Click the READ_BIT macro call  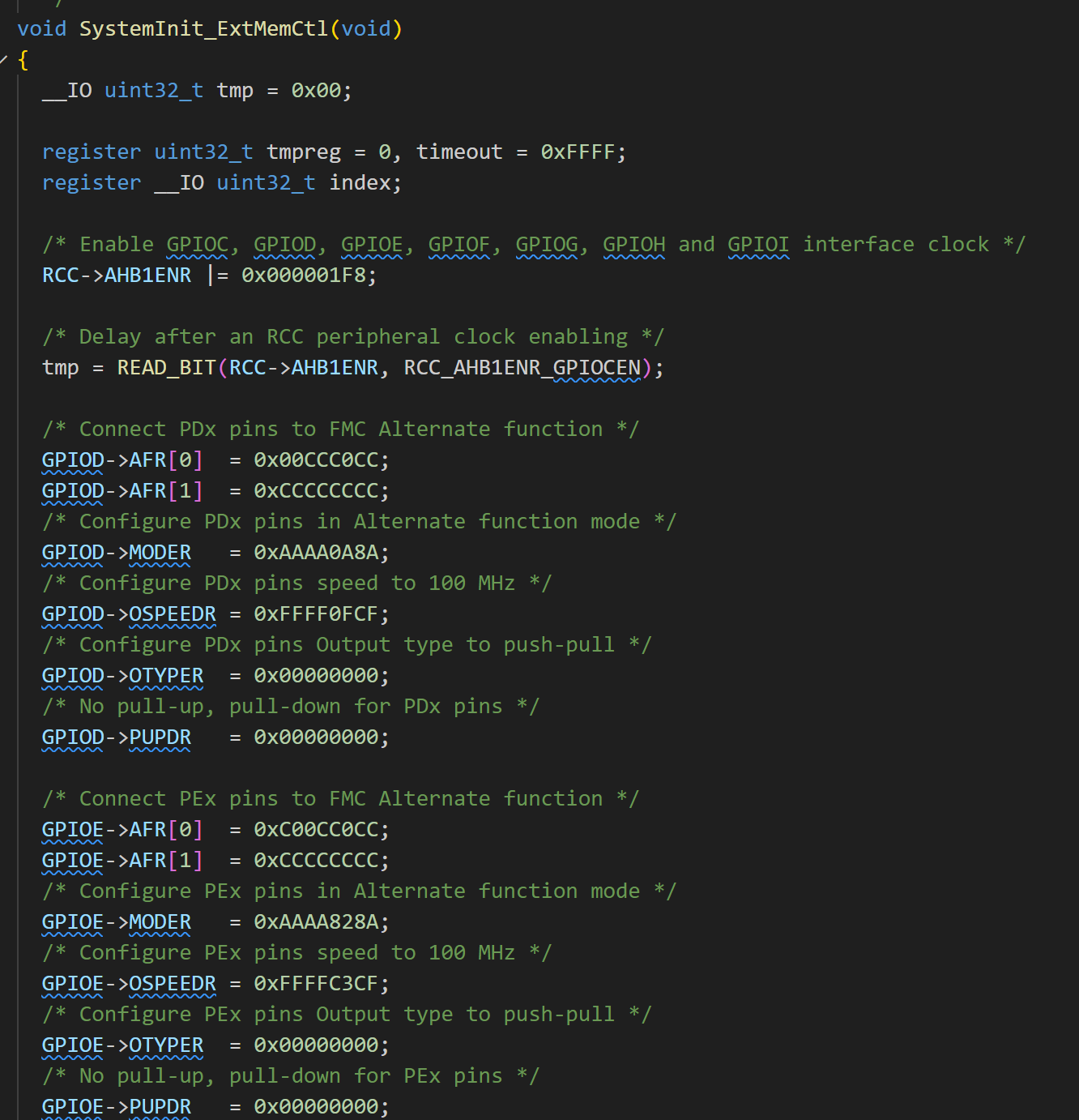click(166, 368)
